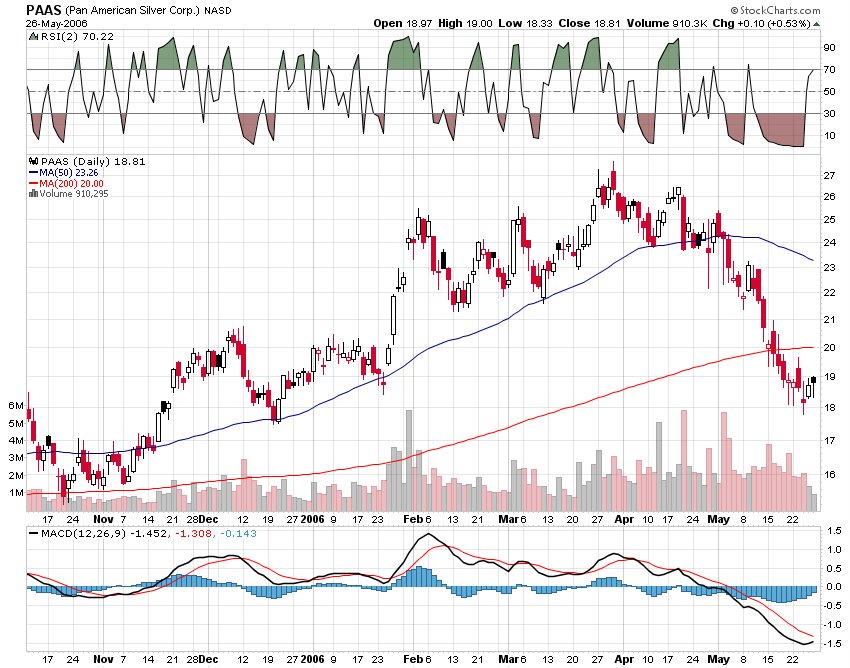This screenshot has height=668, width=850.
Task: Click the company name (Pan American Silver Corp.)
Action: (x=132, y=10)
